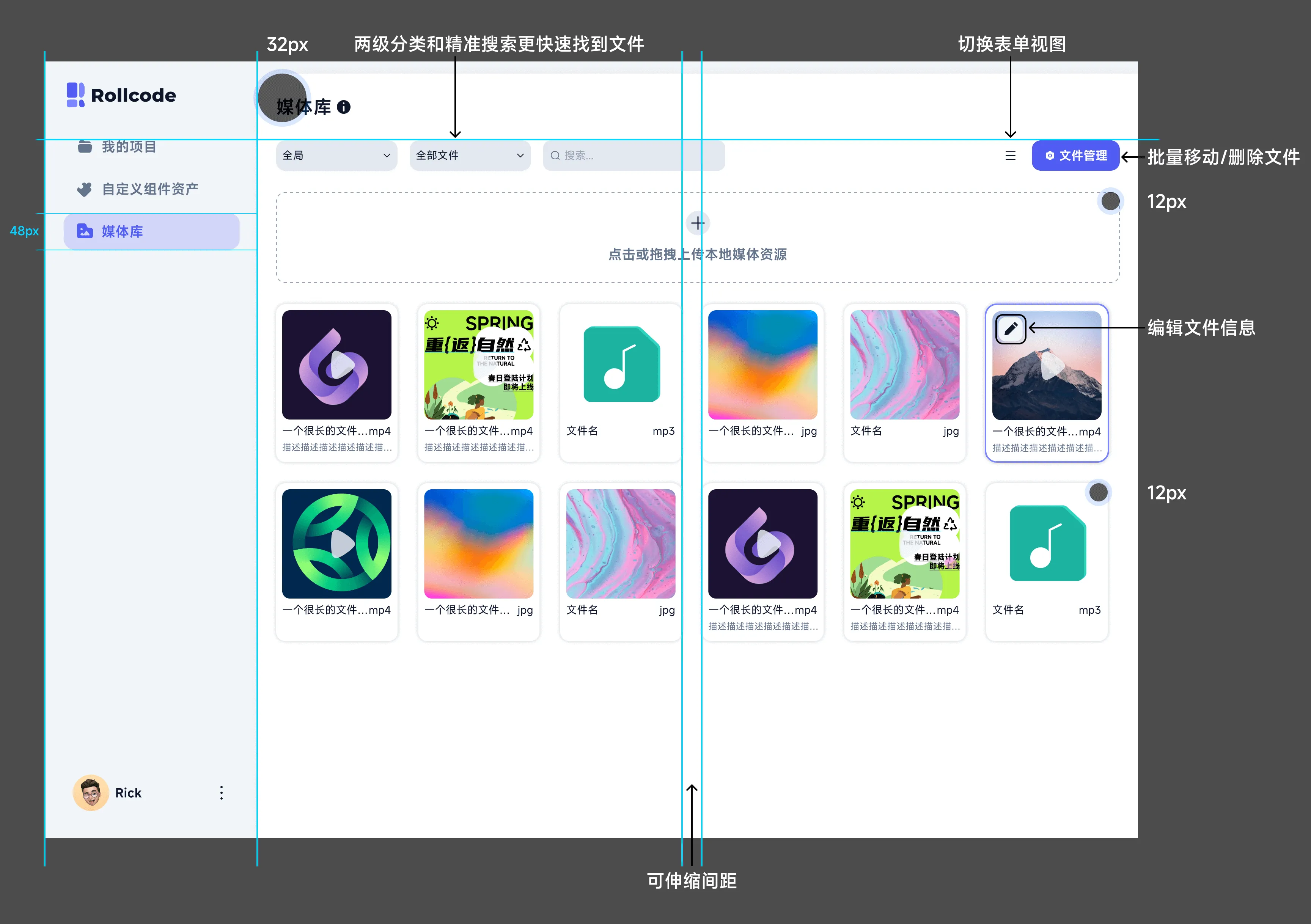Click the folder icon for 我的项目
The image size is (1311, 924).
point(85,147)
